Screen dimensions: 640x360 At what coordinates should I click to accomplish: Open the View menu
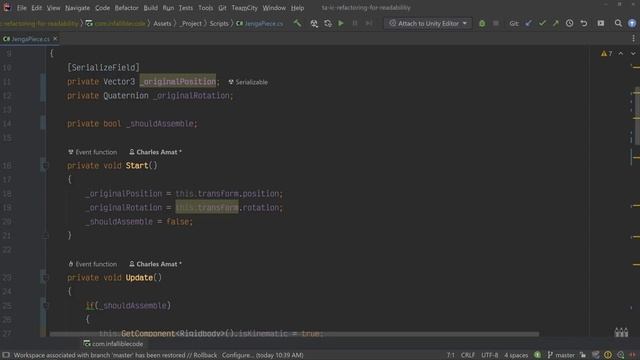(53, 8)
